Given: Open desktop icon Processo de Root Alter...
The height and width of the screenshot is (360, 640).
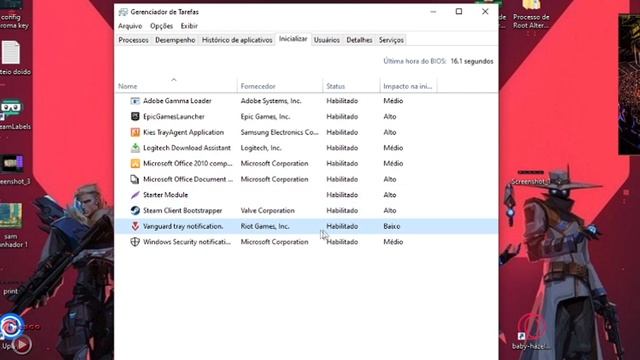Looking at the screenshot, I should pyautogui.click(x=531, y=15).
